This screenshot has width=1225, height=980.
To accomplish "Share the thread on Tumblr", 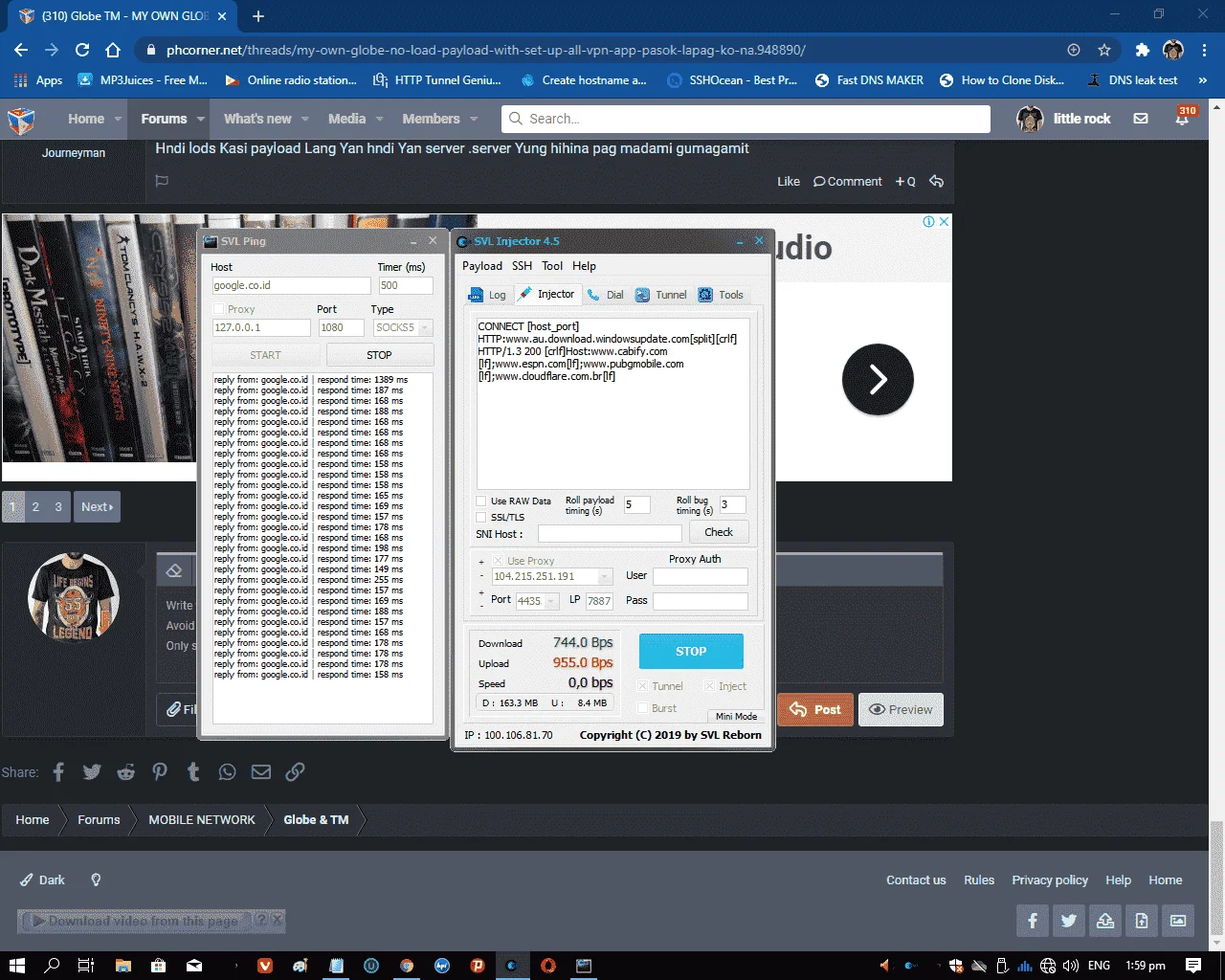I will pyautogui.click(x=193, y=771).
